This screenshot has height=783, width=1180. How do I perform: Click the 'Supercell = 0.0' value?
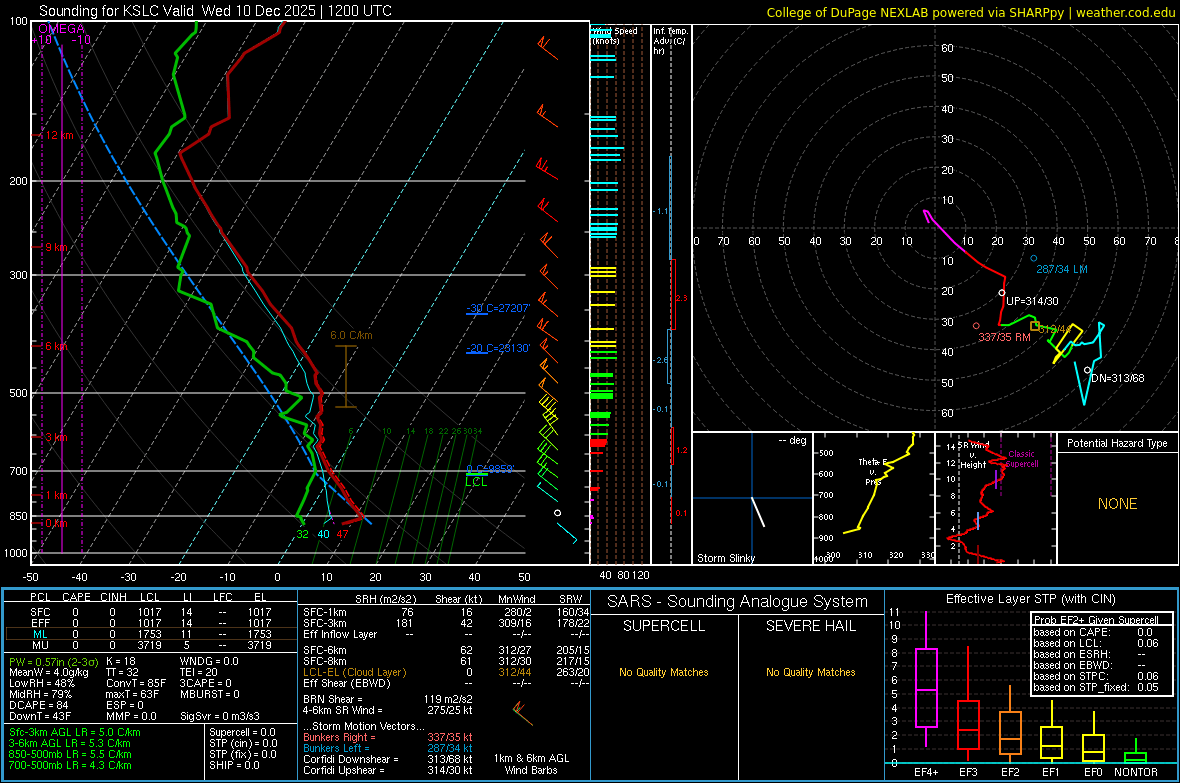[242, 732]
